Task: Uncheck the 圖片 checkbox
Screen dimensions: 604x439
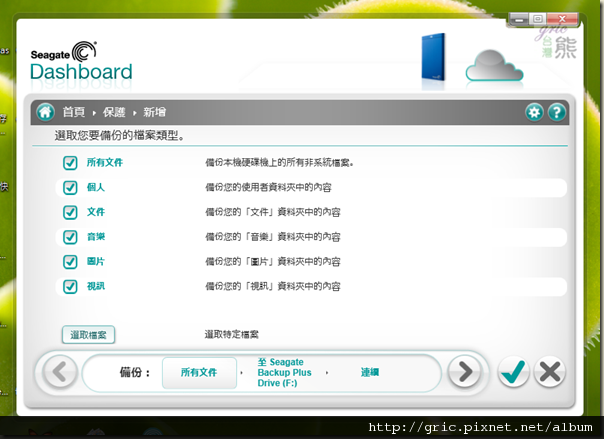Action: pos(70,261)
